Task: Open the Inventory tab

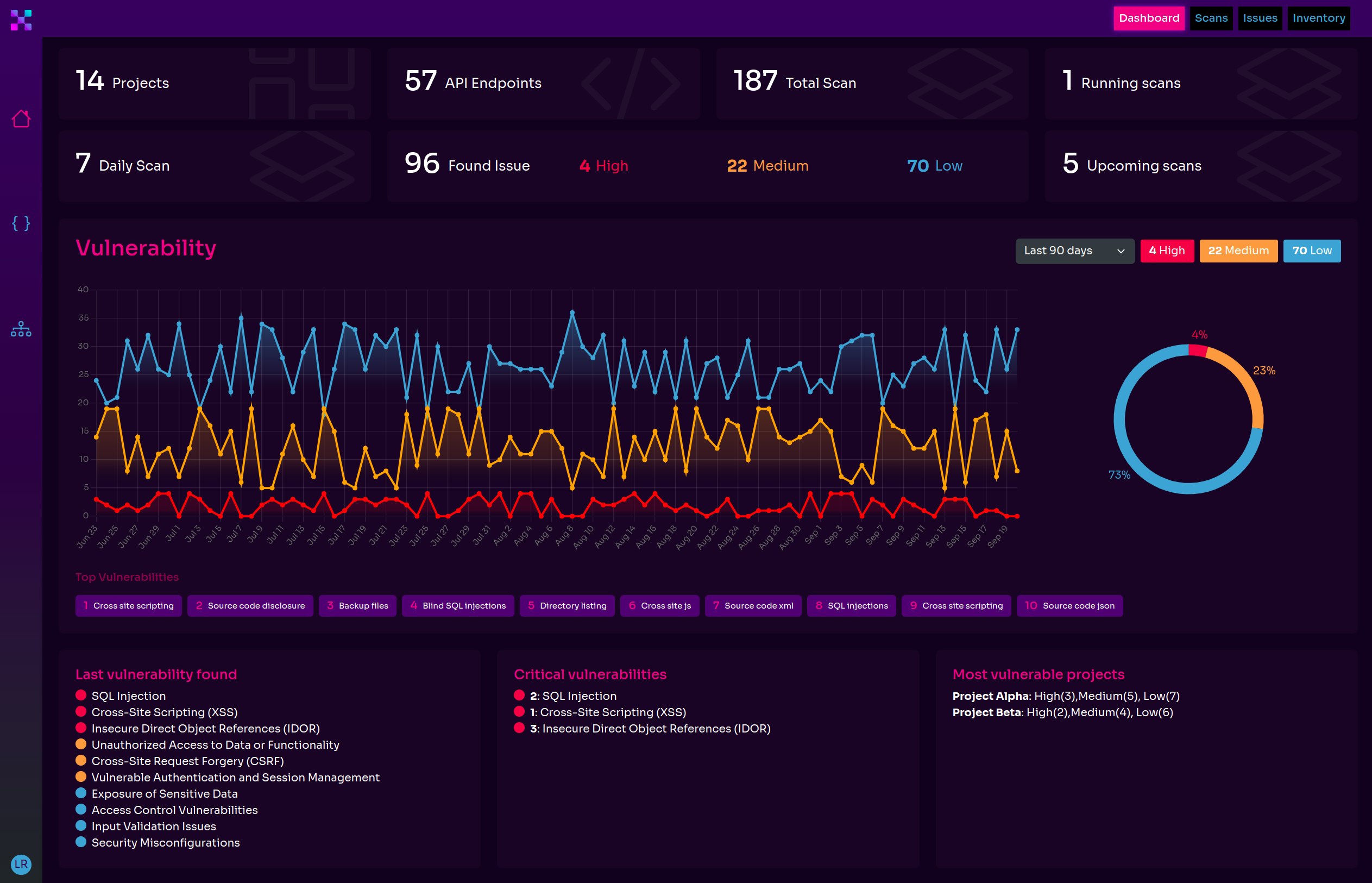Action: [x=1318, y=18]
